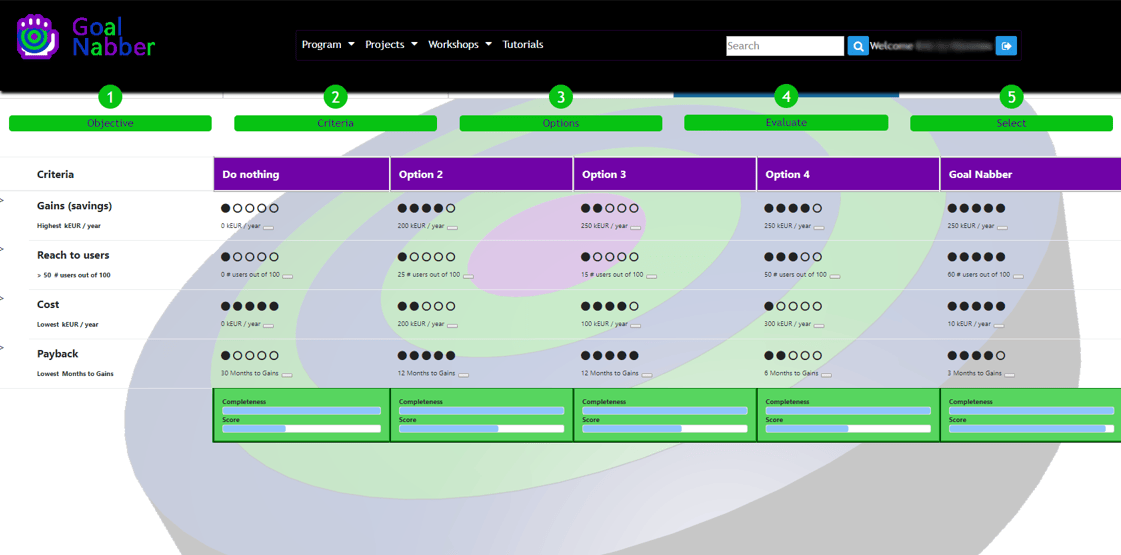
Task: Switch to the Objective step tab
Action: pyautogui.click(x=110, y=123)
